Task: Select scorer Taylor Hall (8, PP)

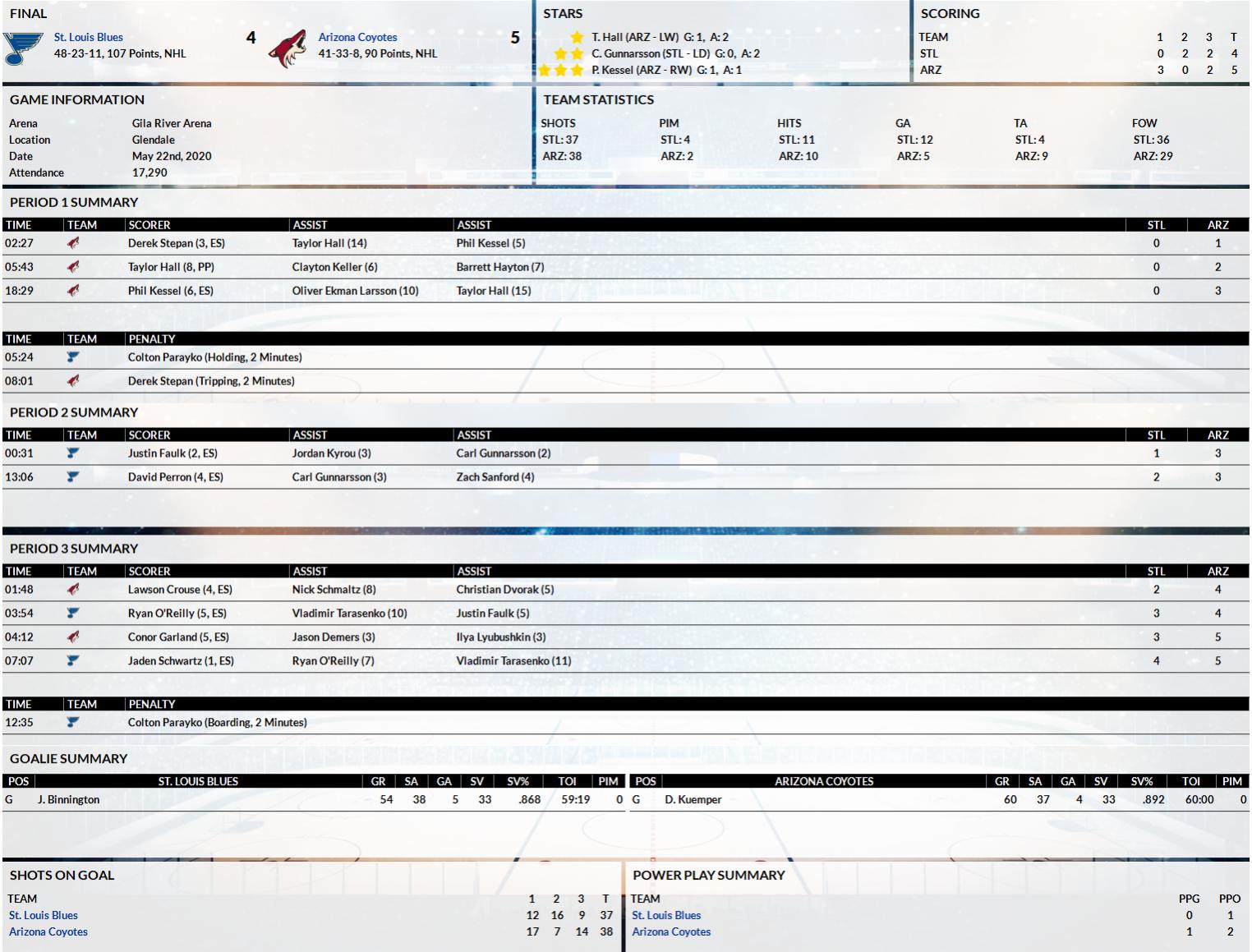Action: coord(171,267)
